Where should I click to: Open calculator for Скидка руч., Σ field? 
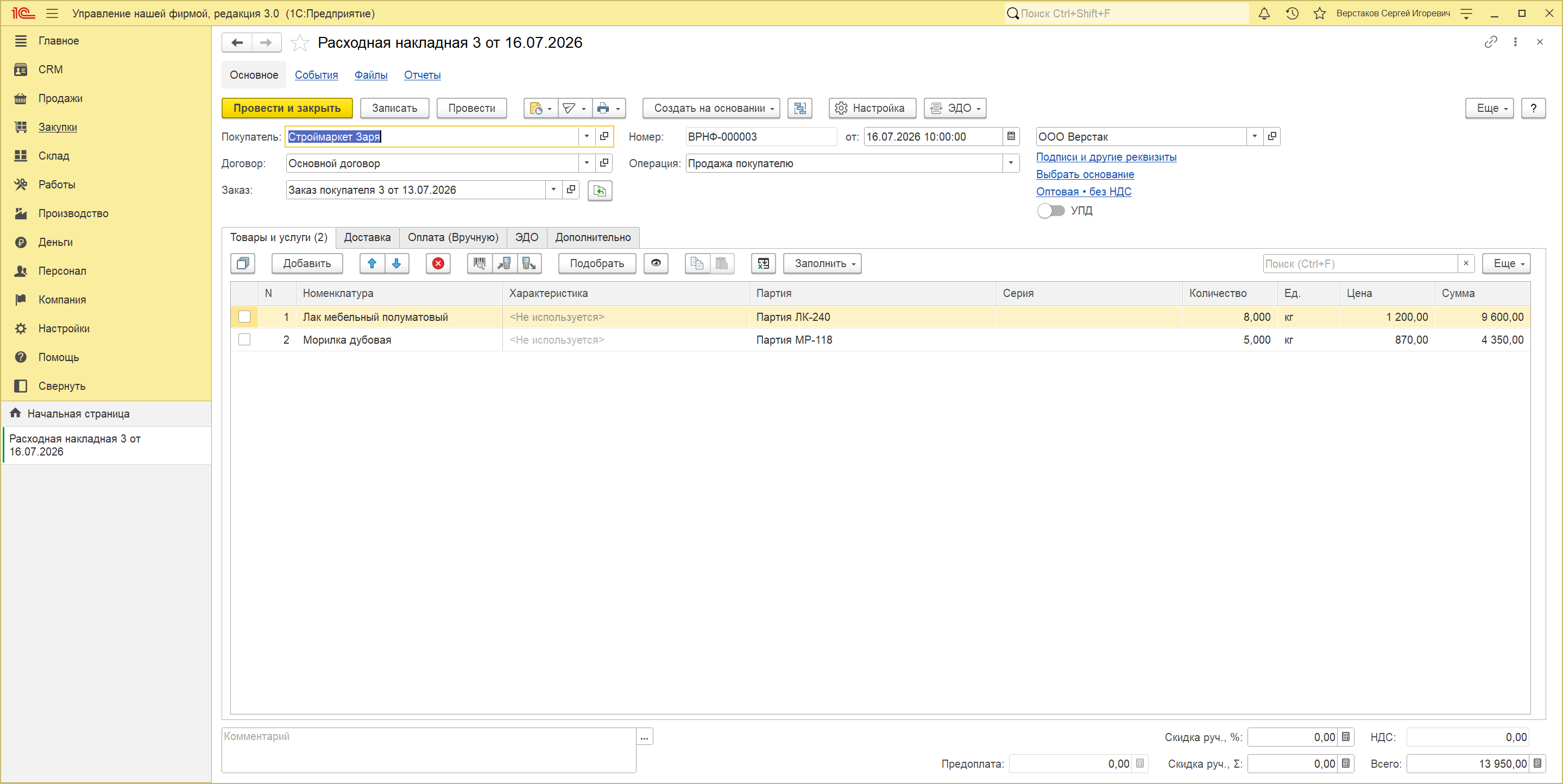tap(1345, 764)
